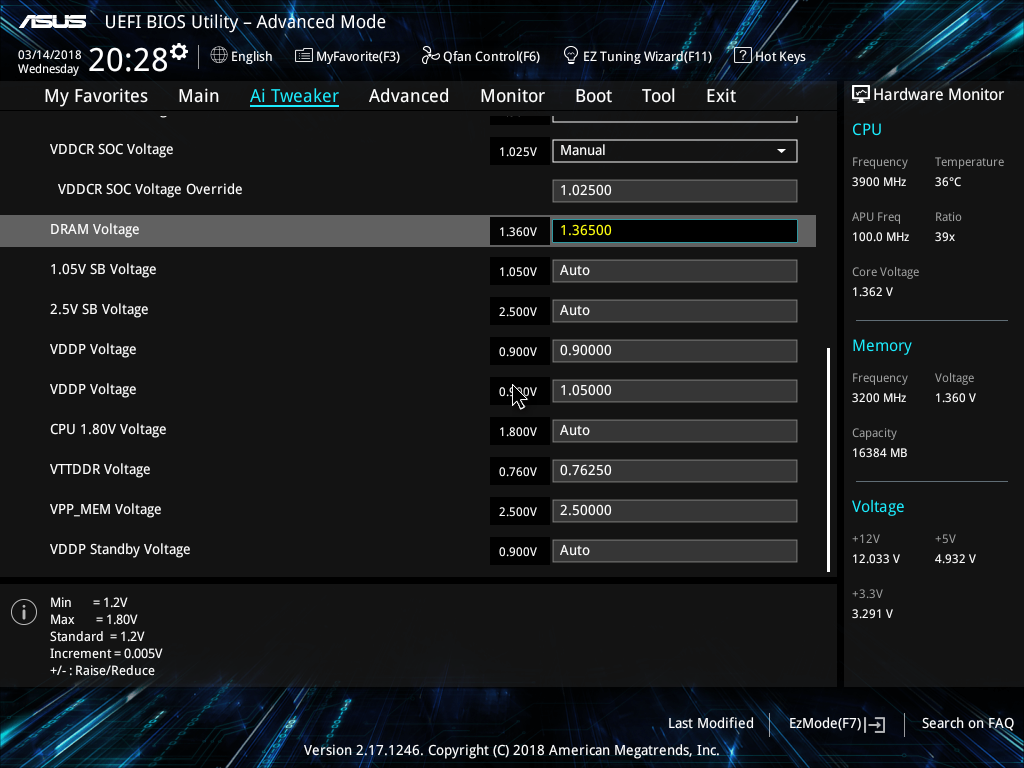Open the Monitor tab
Screen dimensions: 1024x768
(513, 96)
